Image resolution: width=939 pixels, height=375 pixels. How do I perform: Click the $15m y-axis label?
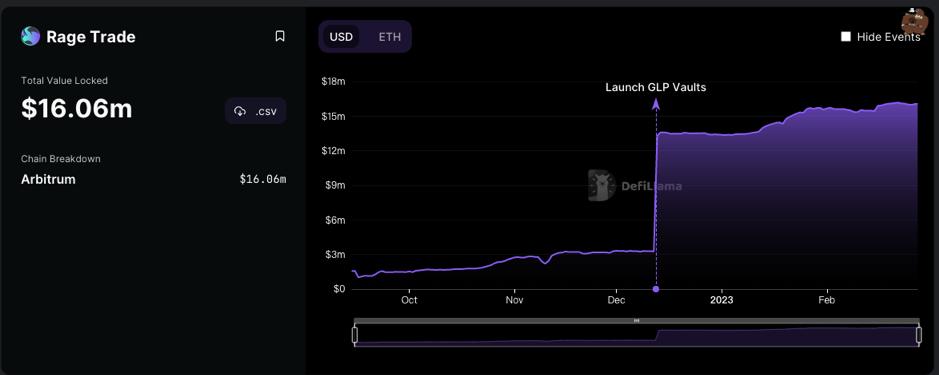[x=333, y=116]
